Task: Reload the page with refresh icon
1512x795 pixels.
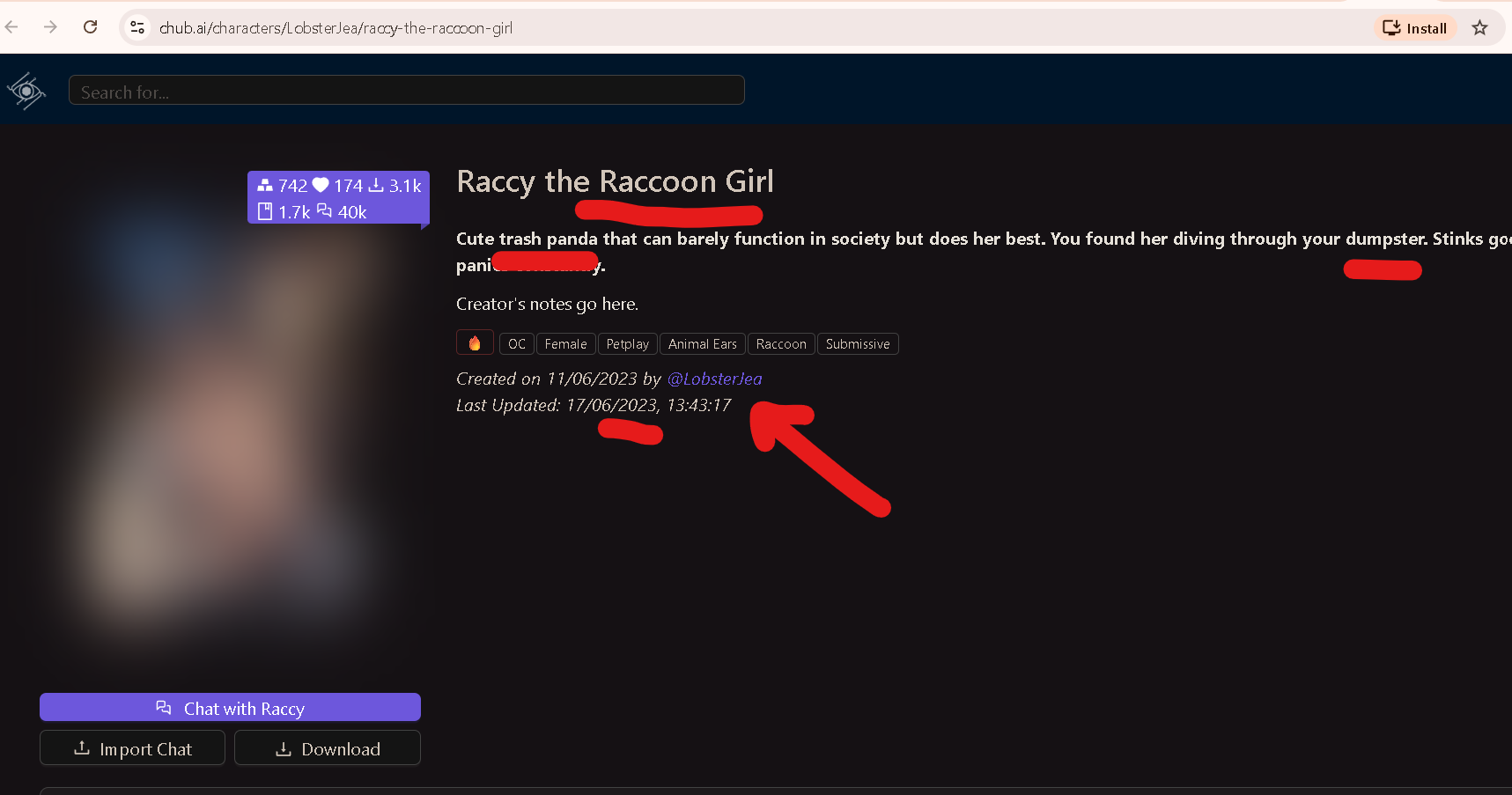Action: pos(90,27)
